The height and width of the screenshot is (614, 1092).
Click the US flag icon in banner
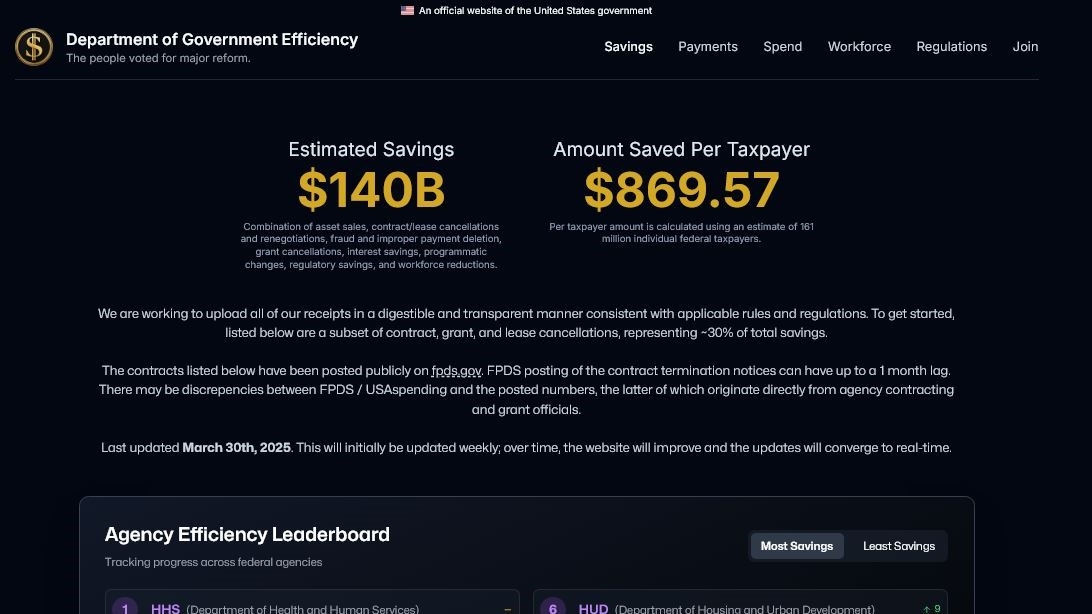[407, 11]
